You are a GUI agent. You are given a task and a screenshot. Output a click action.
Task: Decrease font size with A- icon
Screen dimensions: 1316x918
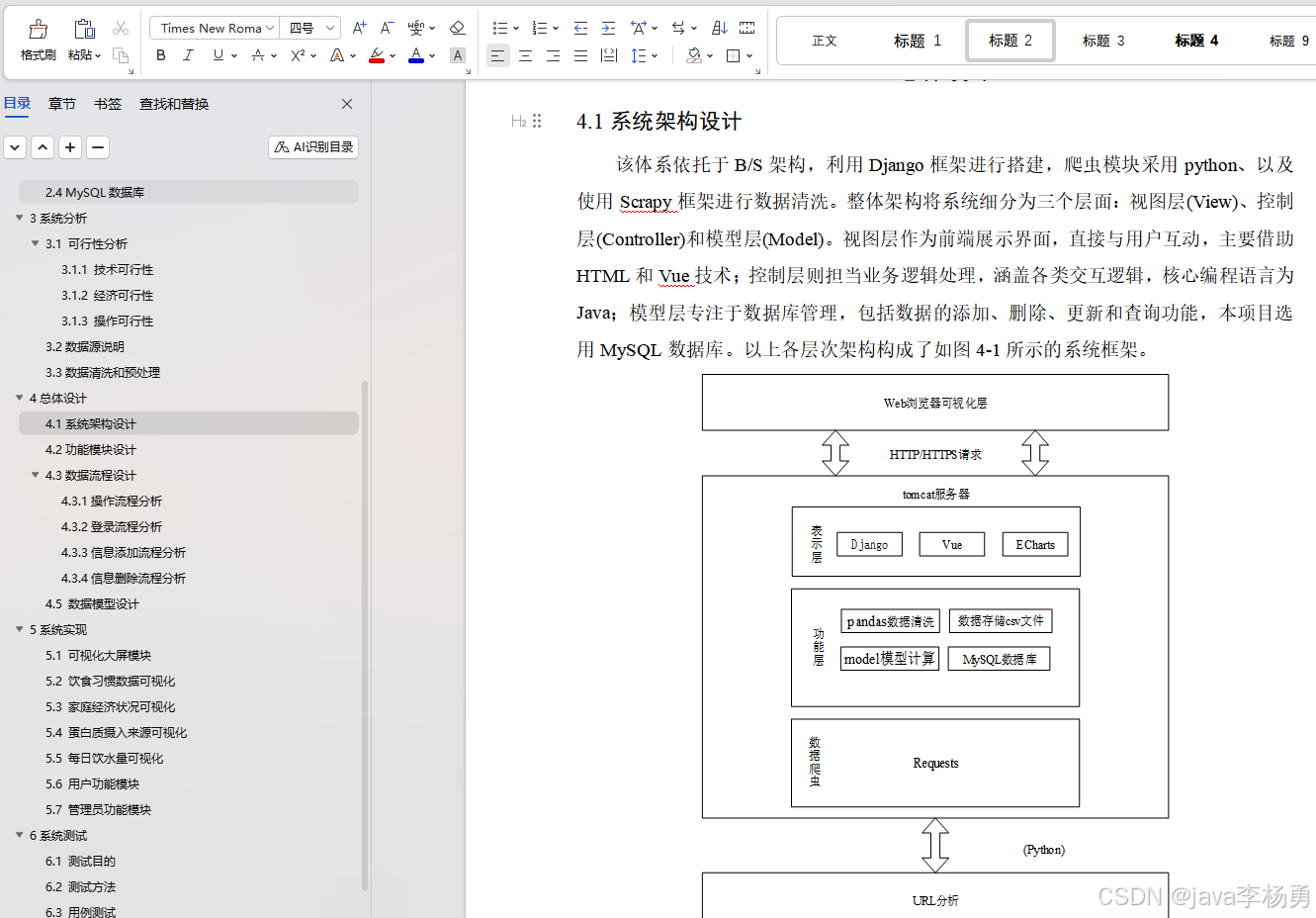(x=387, y=28)
